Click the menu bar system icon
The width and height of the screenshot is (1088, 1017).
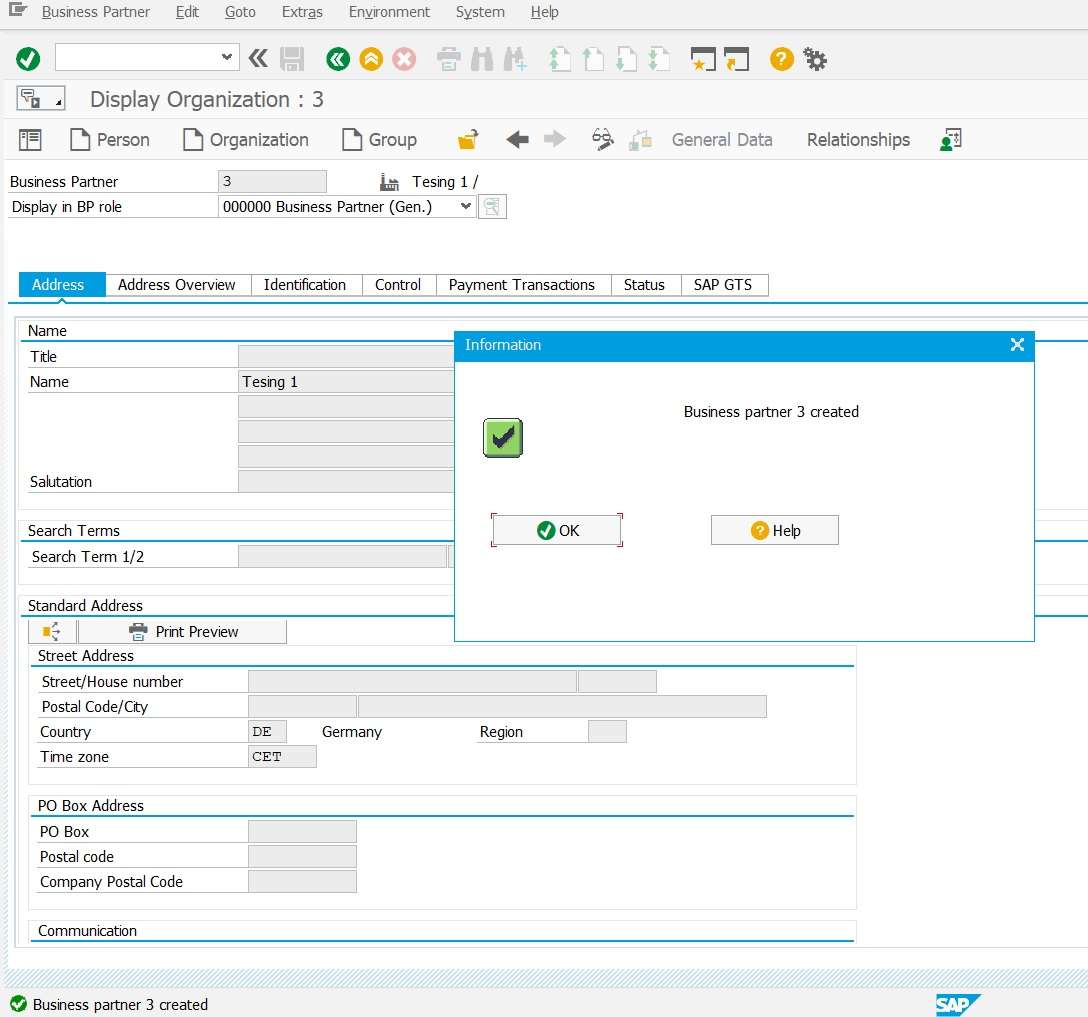point(17,10)
